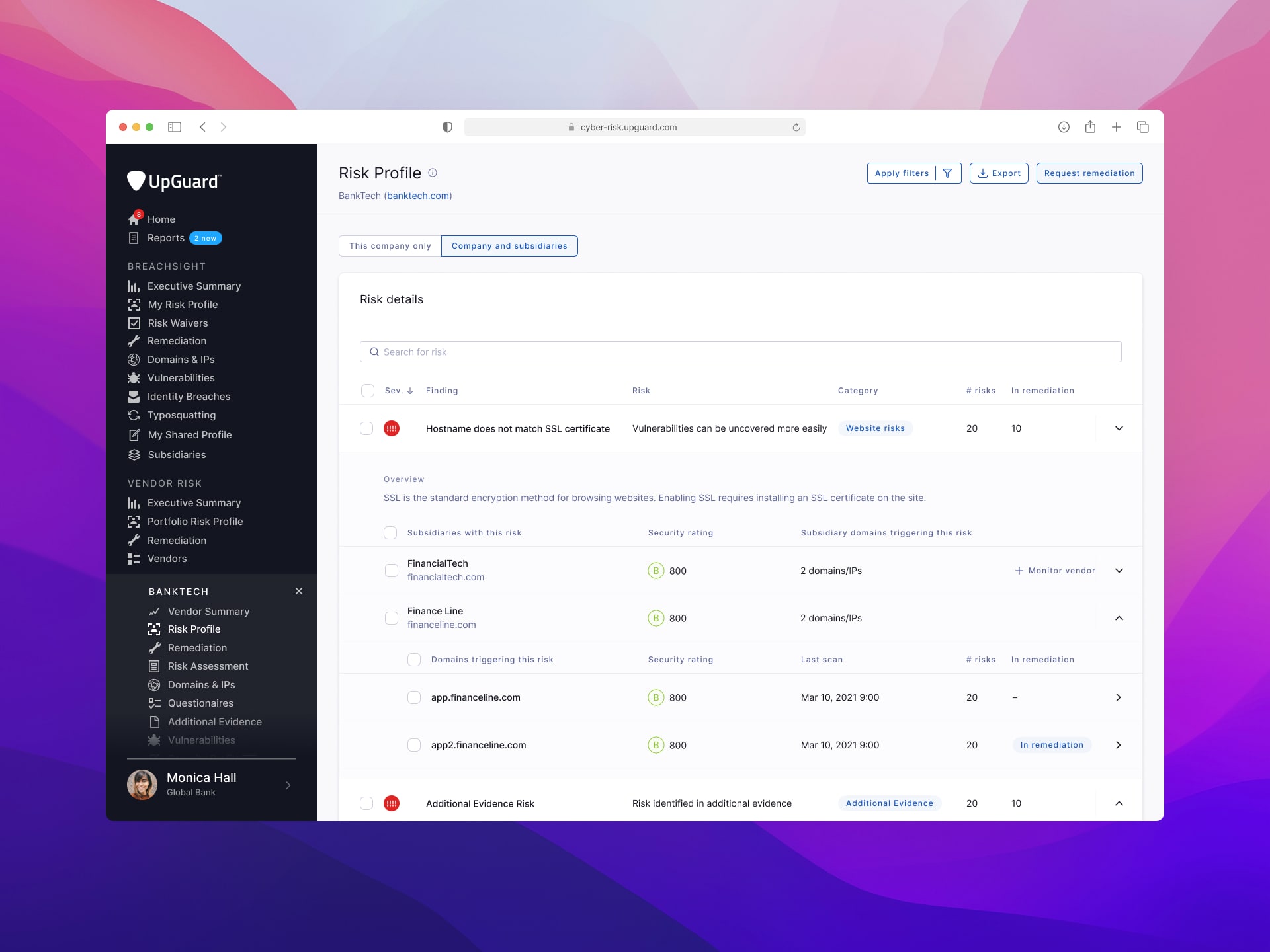Click the browser address bar

(635, 127)
